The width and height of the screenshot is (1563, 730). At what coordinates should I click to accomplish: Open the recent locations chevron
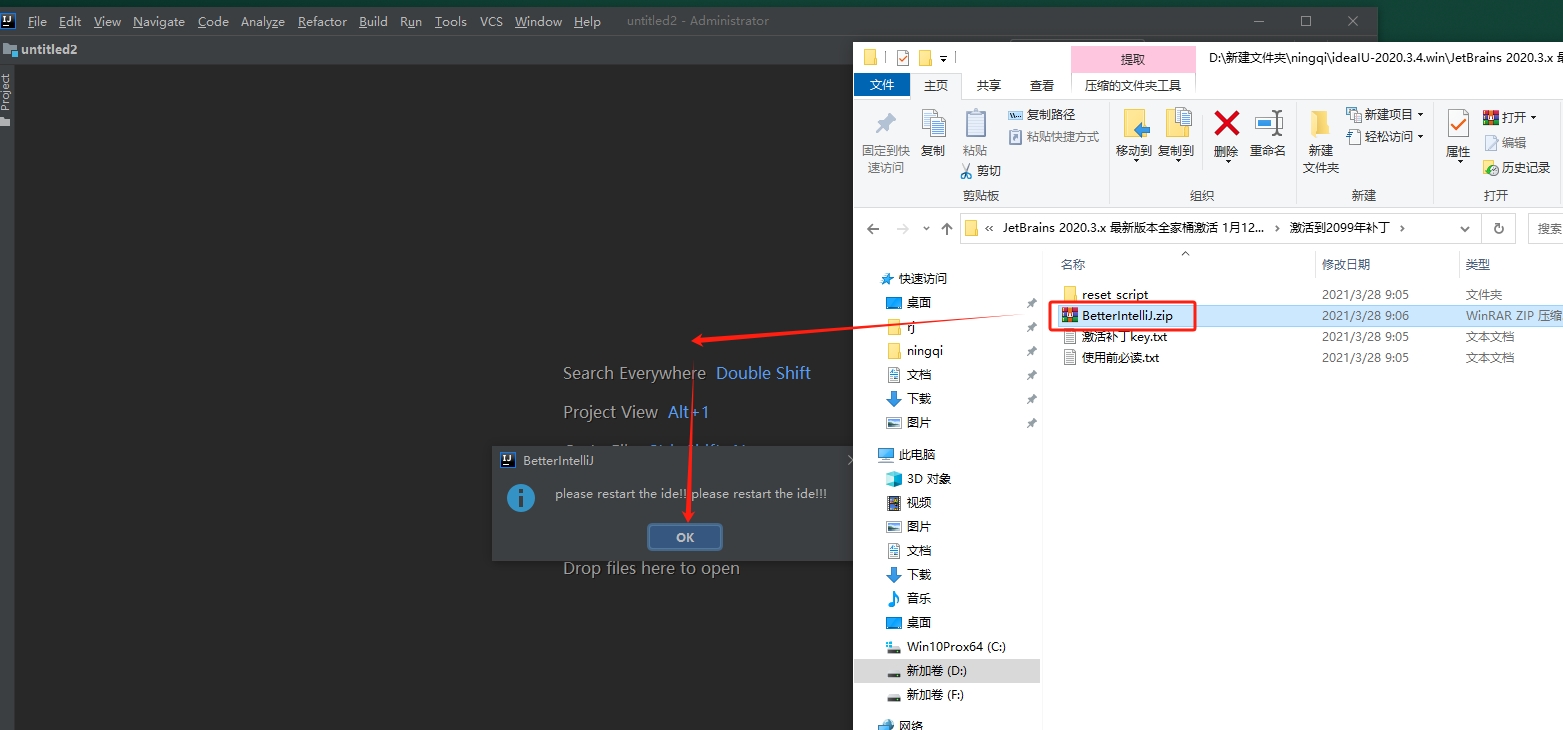pos(926,229)
